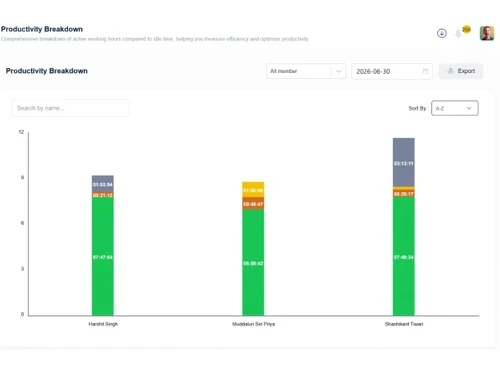Click Harshit Singh's orange bar segment
500x375 pixels.
[103, 195]
